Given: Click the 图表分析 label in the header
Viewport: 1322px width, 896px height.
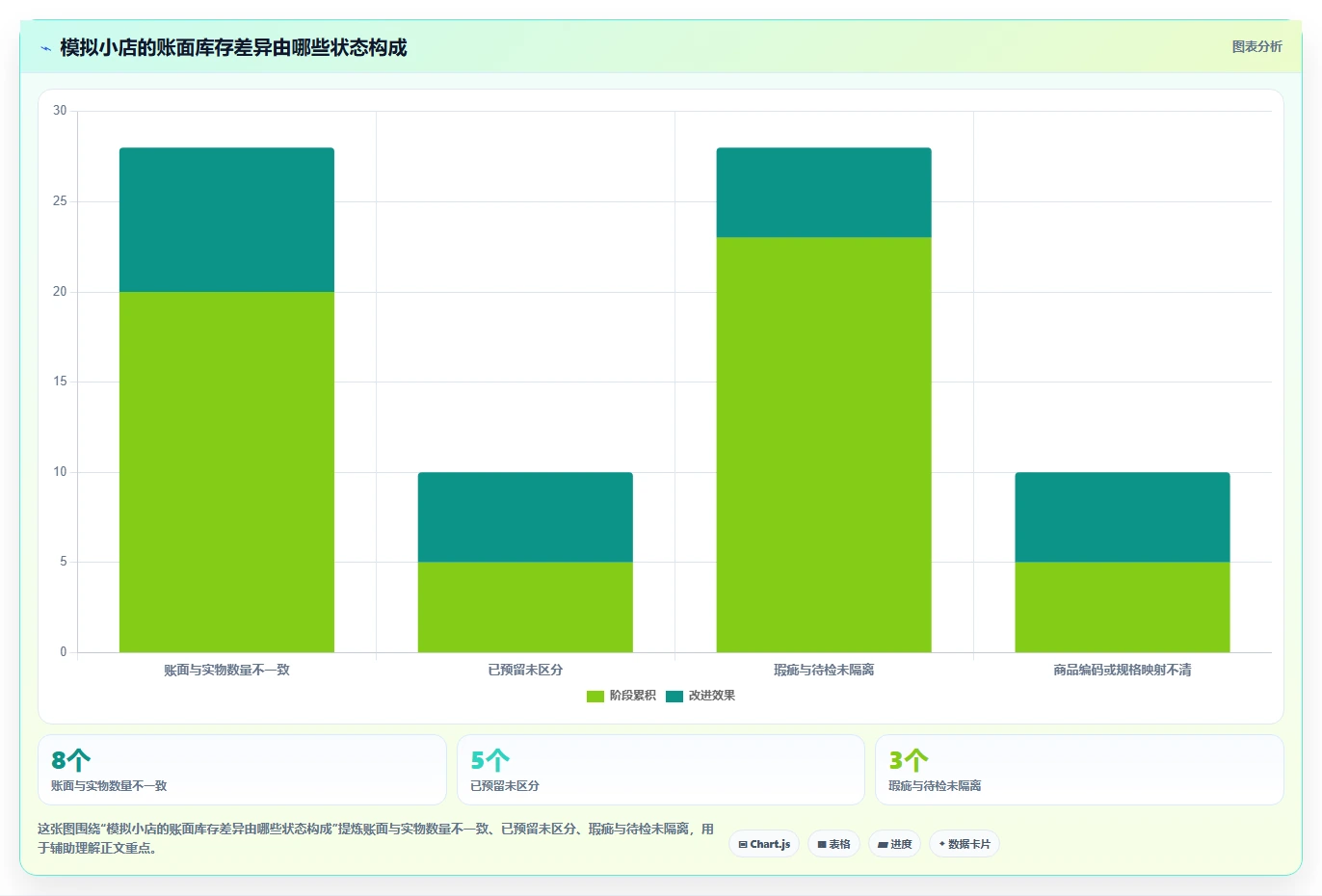Looking at the screenshot, I should pyautogui.click(x=1256, y=46).
